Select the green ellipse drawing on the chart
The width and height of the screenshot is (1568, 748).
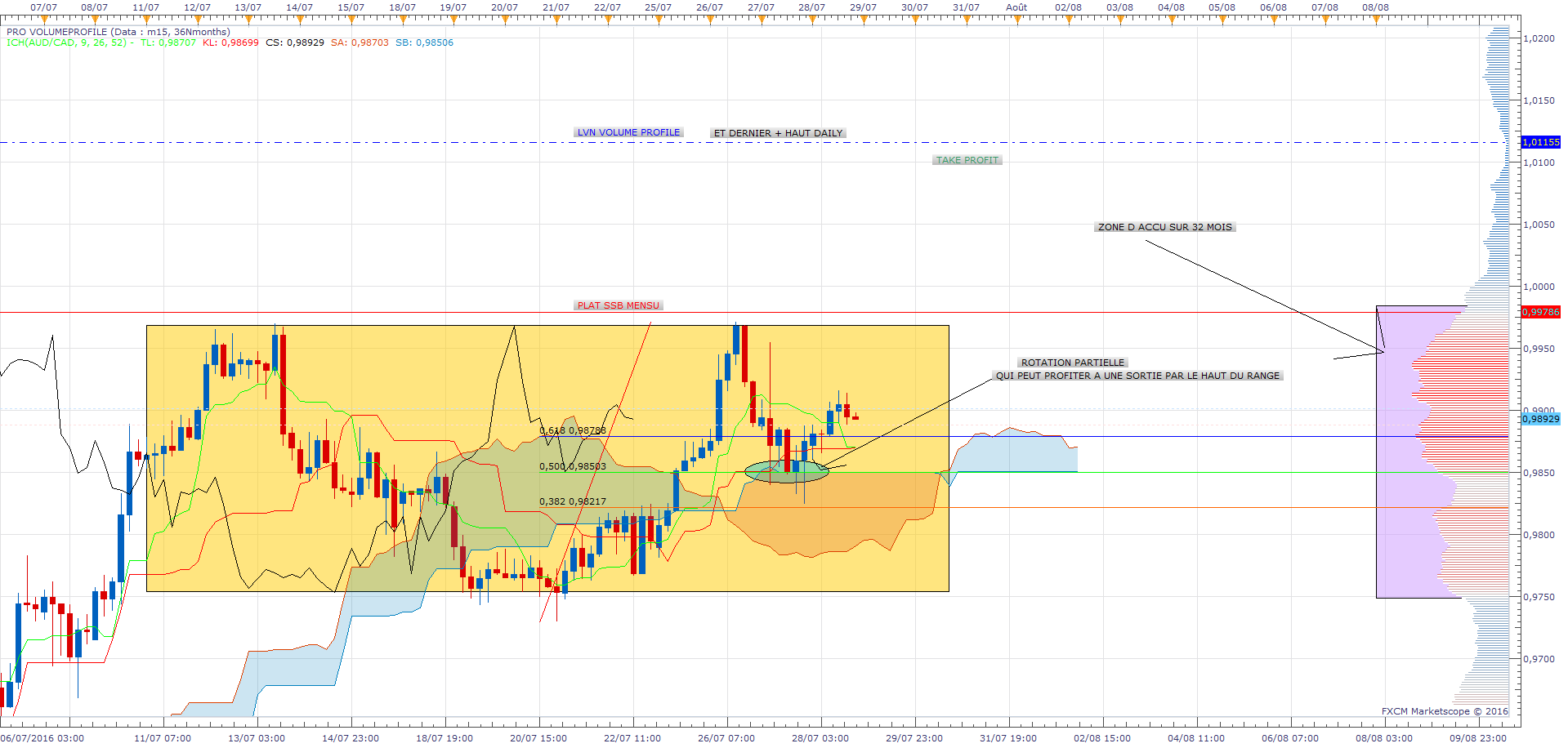787,472
